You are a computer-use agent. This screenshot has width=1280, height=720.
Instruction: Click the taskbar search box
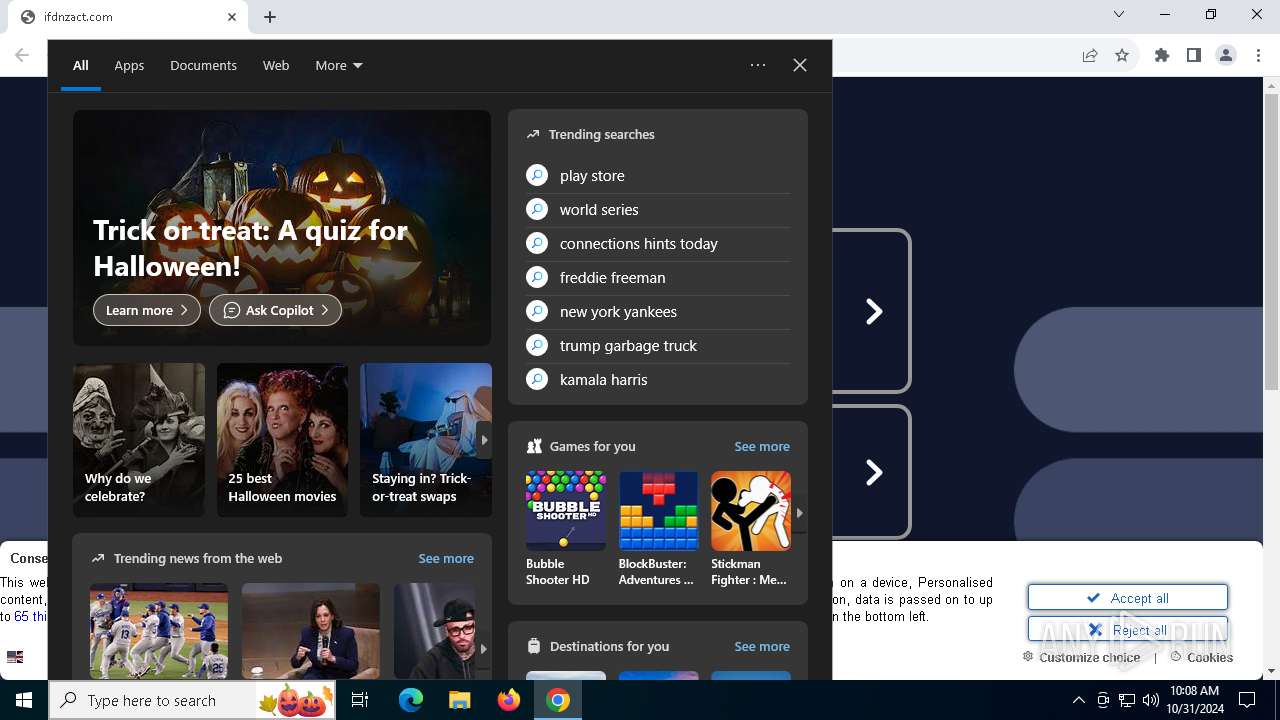pos(192,700)
